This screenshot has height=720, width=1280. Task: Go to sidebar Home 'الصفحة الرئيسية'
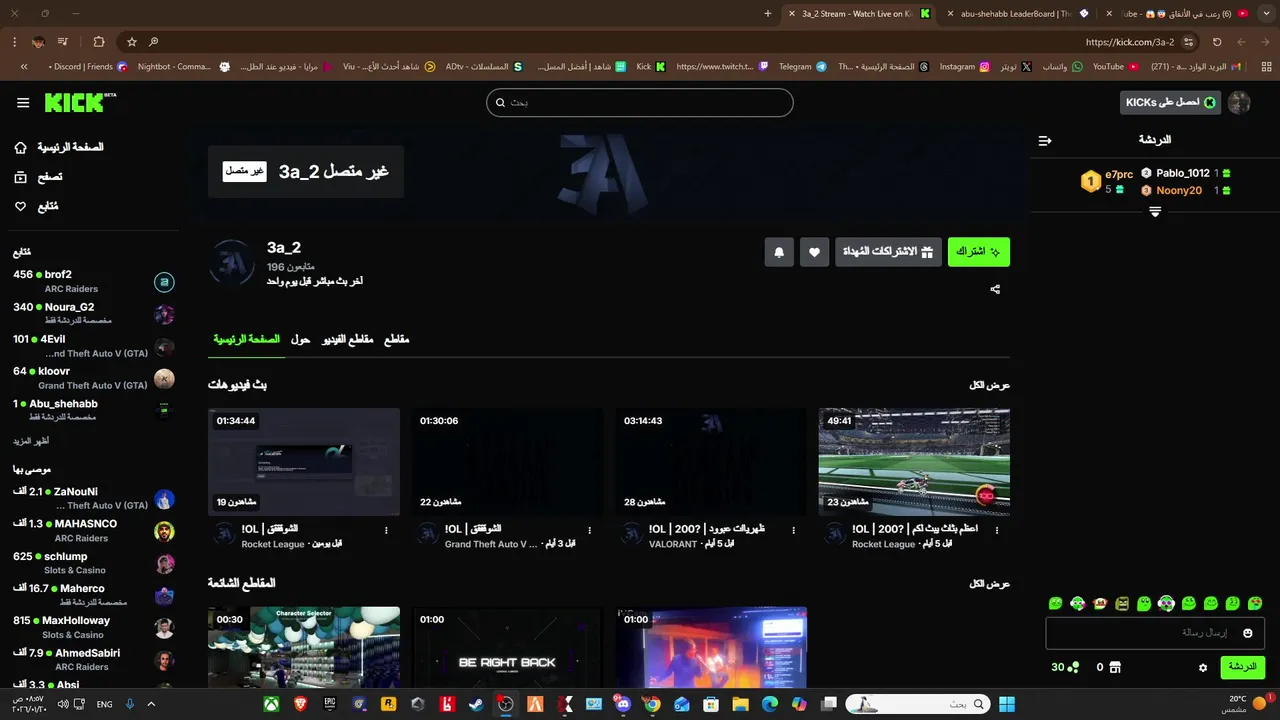(x=59, y=148)
